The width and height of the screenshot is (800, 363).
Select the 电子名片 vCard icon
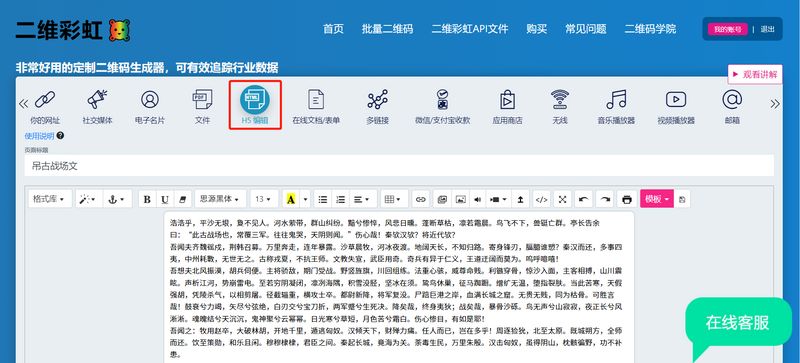pos(149,100)
